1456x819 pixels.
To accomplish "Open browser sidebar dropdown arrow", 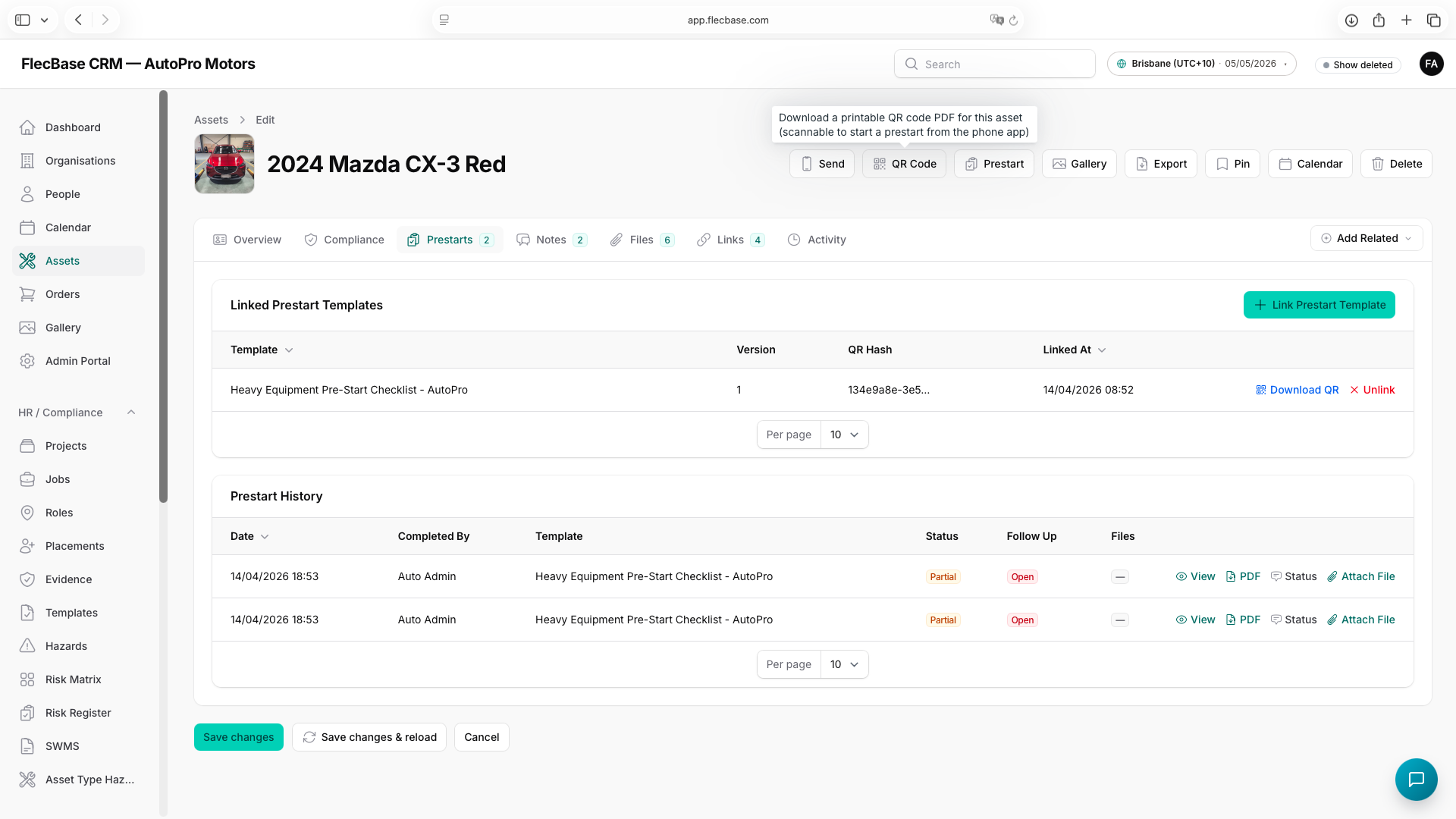I will (x=44, y=20).
